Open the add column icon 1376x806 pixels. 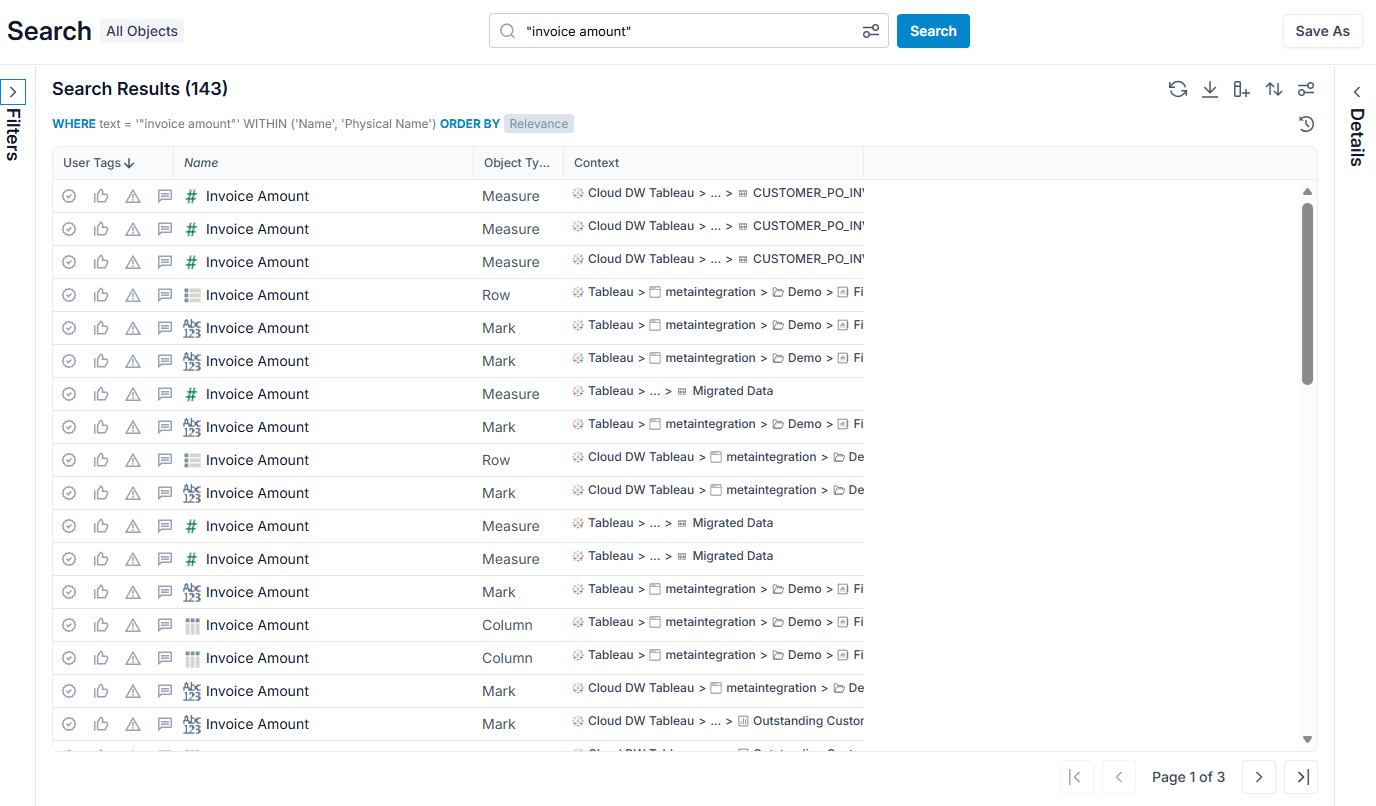point(1242,89)
